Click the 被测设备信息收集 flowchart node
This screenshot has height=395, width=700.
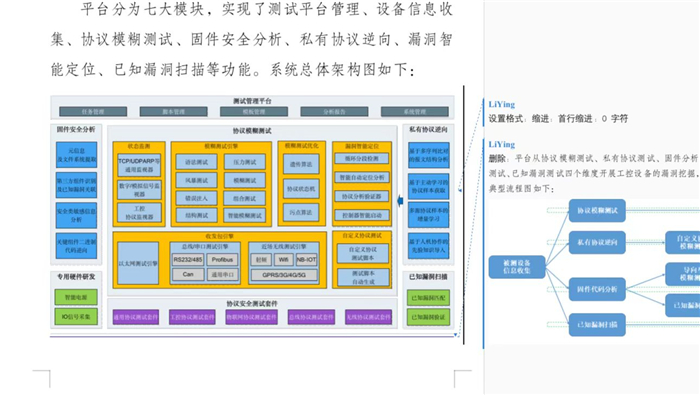517,267
